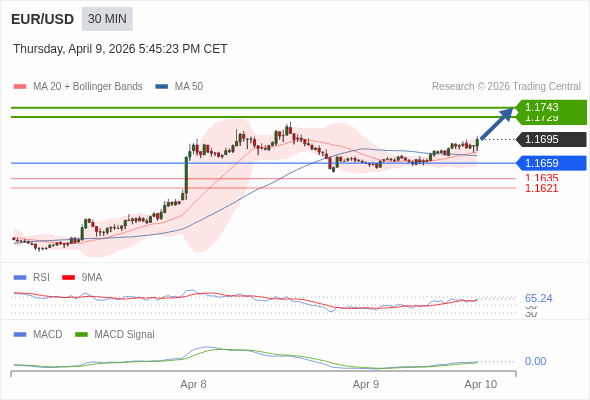Viewport: 590px width, 400px height.
Task: Click the black 1.1695 current price label
Action: [x=551, y=139]
